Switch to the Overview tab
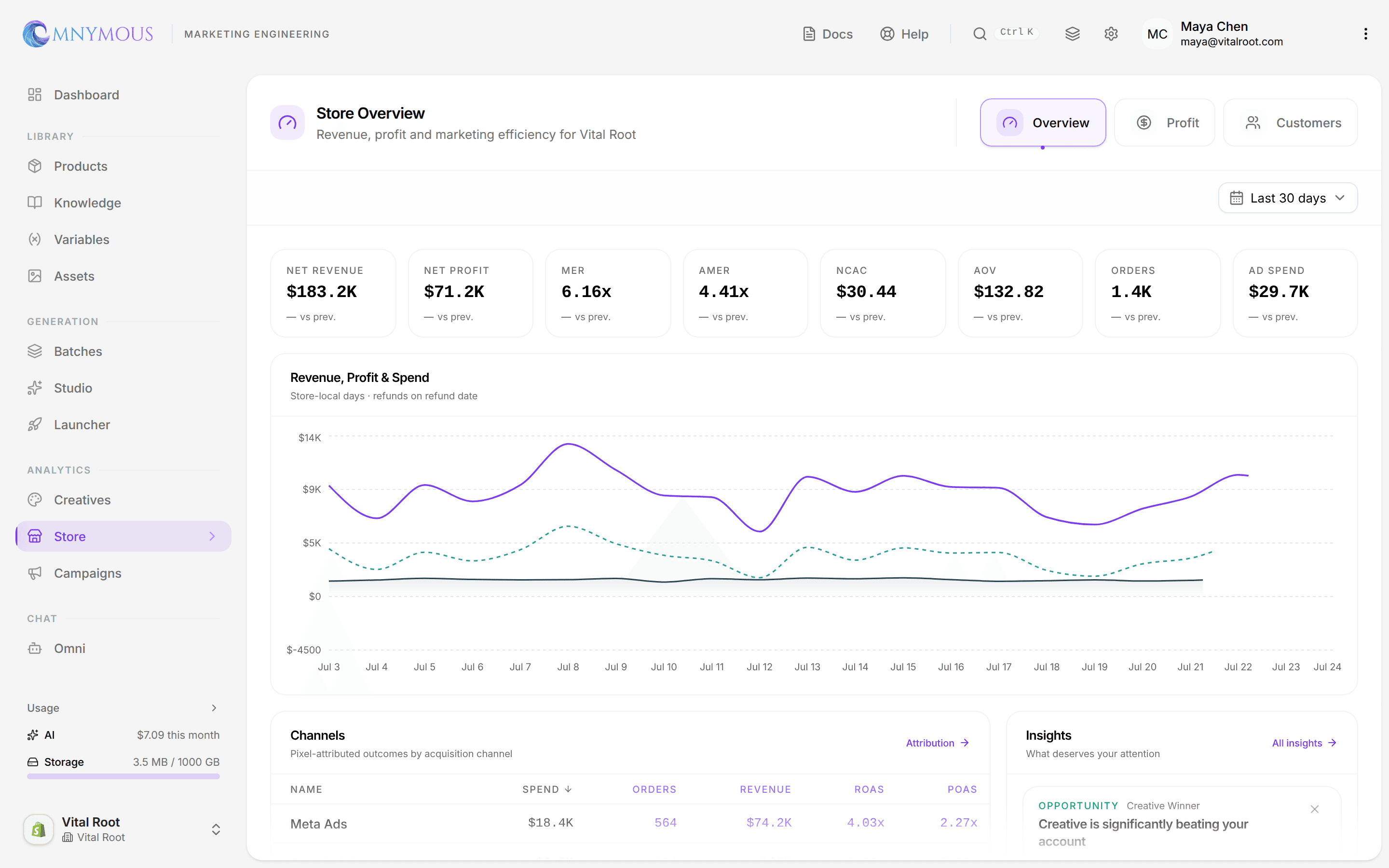 click(1042, 122)
